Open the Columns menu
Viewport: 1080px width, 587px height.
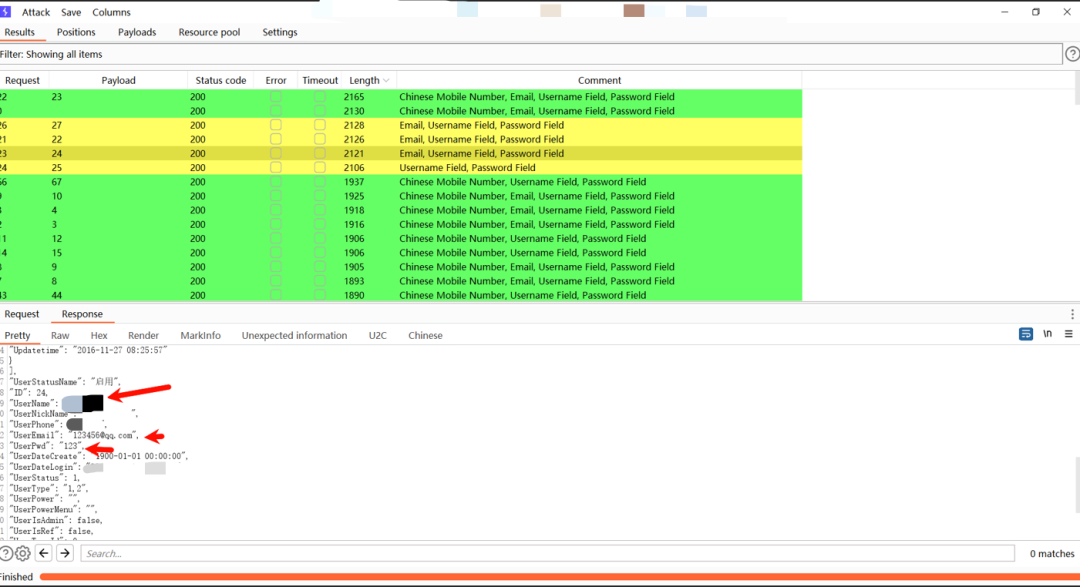[112, 12]
